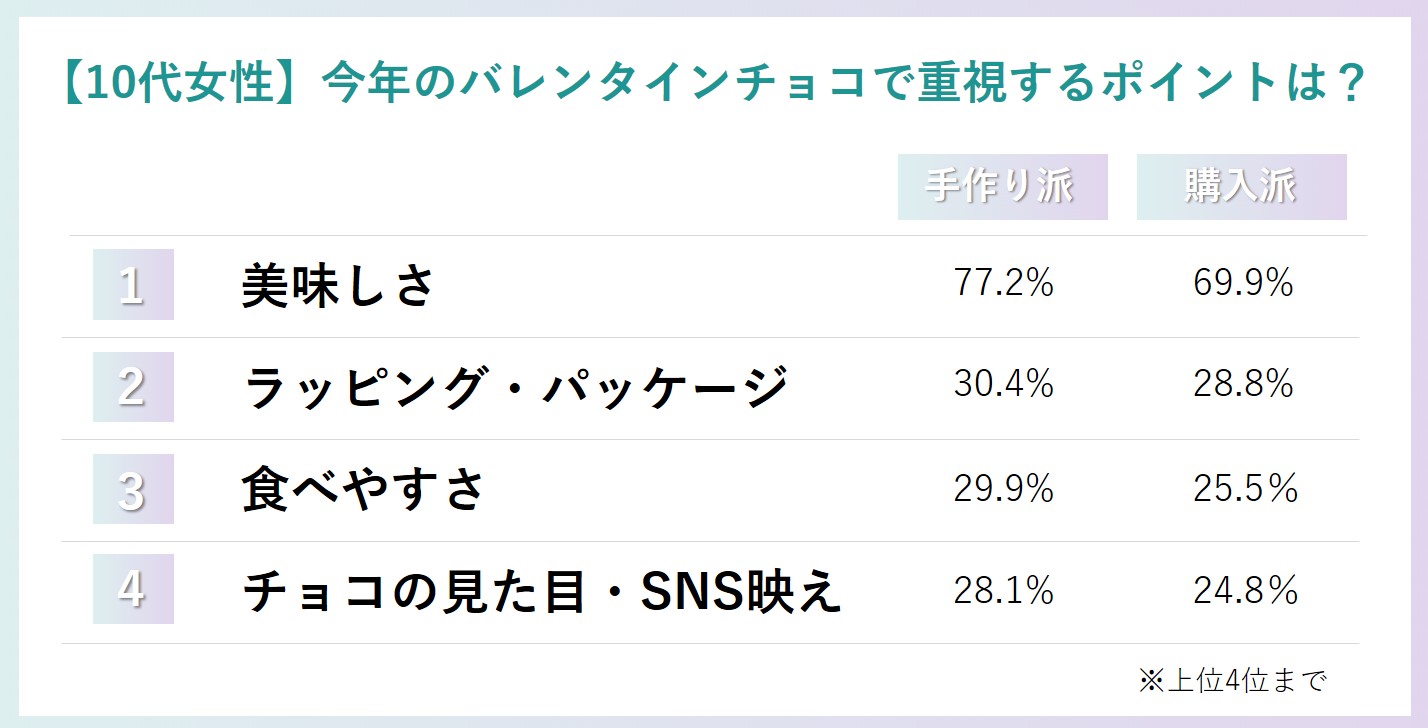Screen dimensions: 1428x728
Task: Click the ラッピング・パッケージ row label
Action: [x=516, y=387]
